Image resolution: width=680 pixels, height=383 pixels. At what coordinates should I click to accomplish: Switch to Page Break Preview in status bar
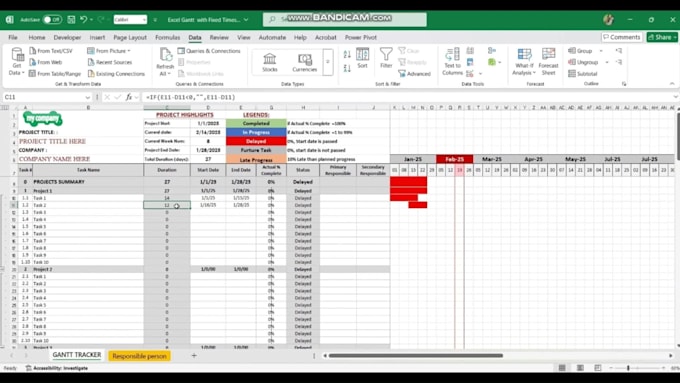coord(598,368)
